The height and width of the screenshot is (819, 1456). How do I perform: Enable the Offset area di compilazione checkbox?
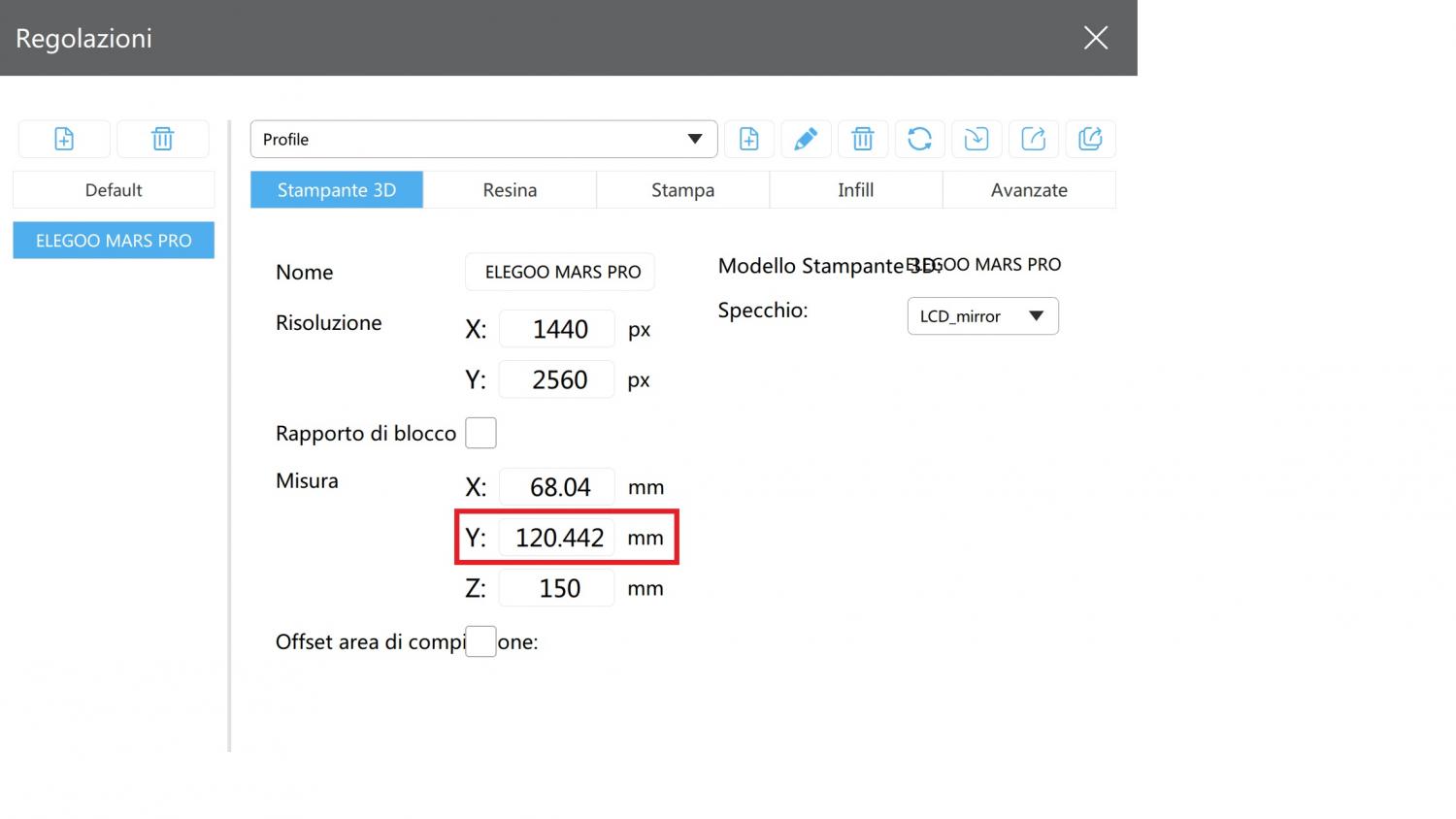point(480,641)
